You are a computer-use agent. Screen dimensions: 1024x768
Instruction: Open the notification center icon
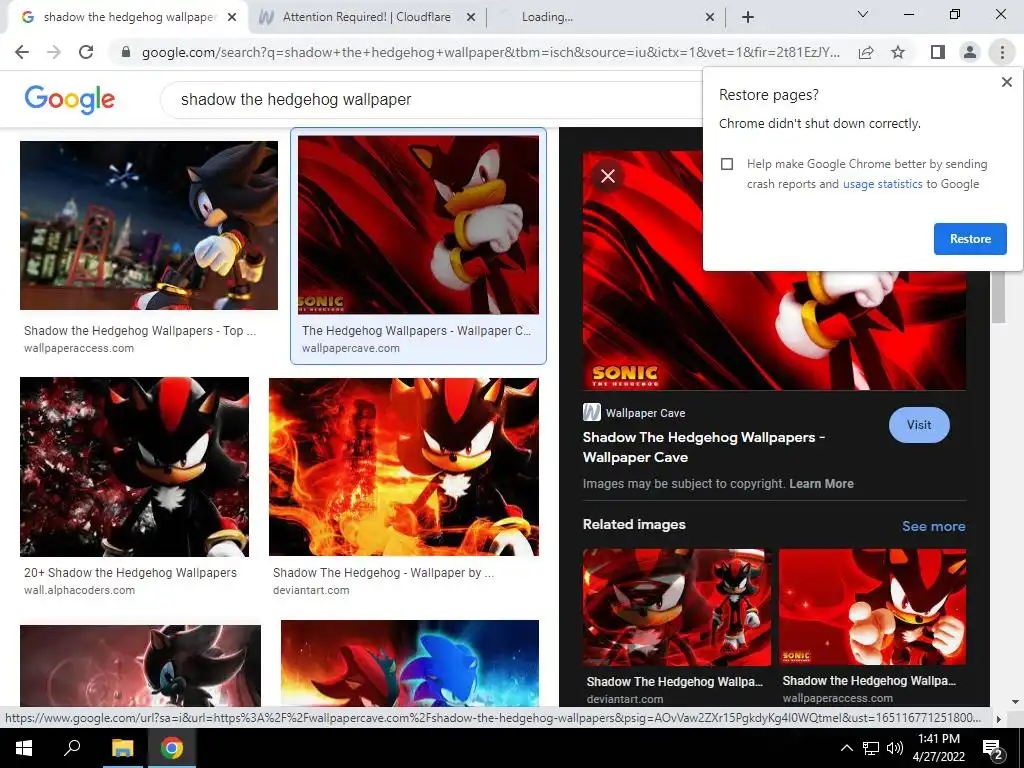(993, 749)
